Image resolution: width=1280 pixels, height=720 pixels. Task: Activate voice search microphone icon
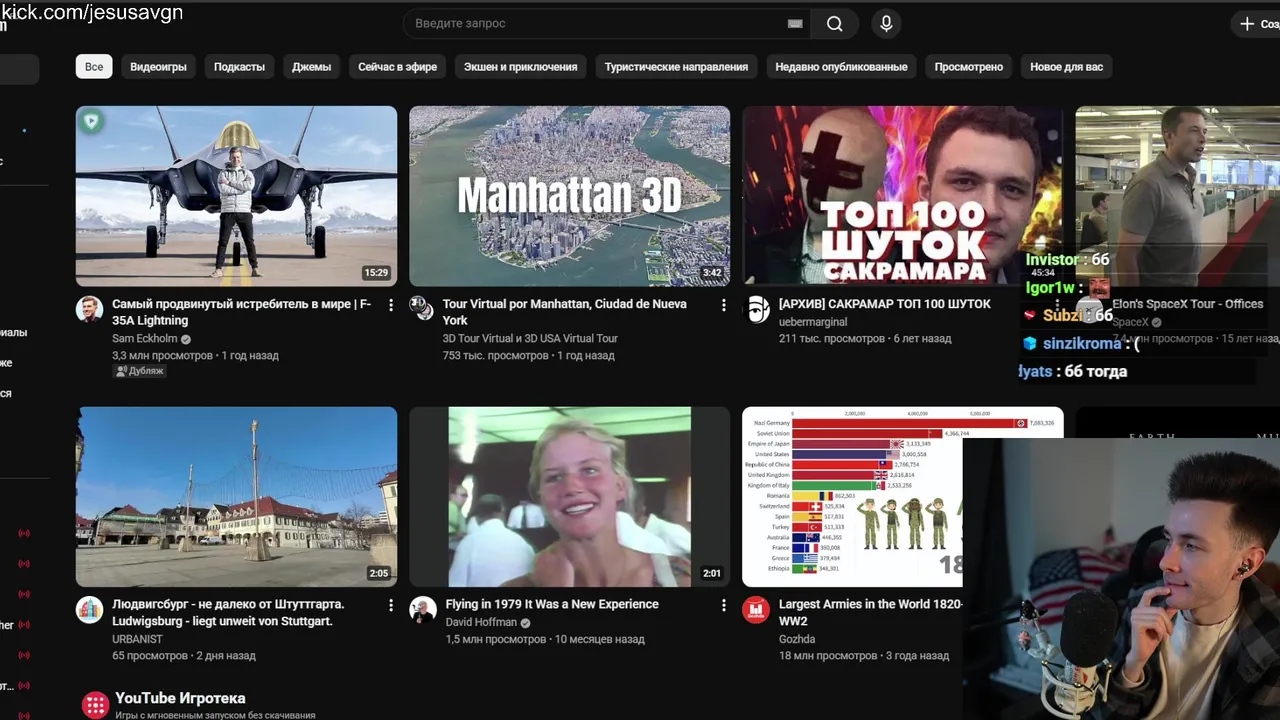[886, 24]
